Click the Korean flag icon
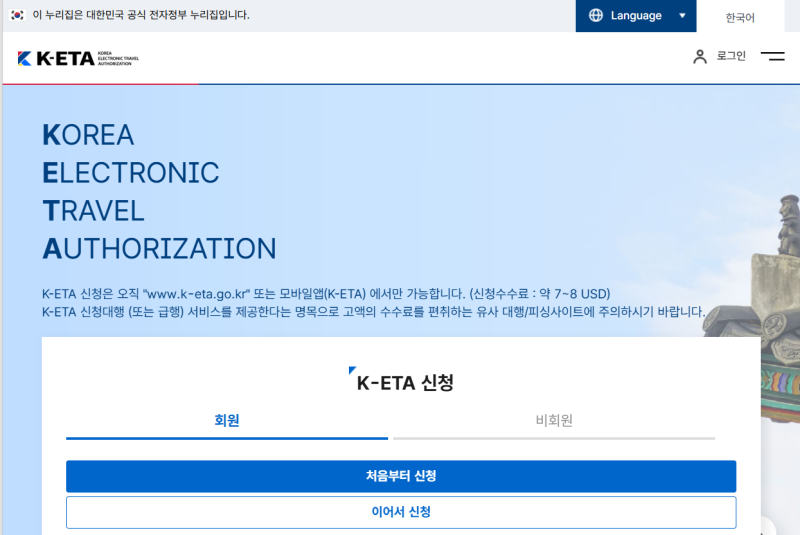This screenshot has height=535, width=800. coord(17,15)
